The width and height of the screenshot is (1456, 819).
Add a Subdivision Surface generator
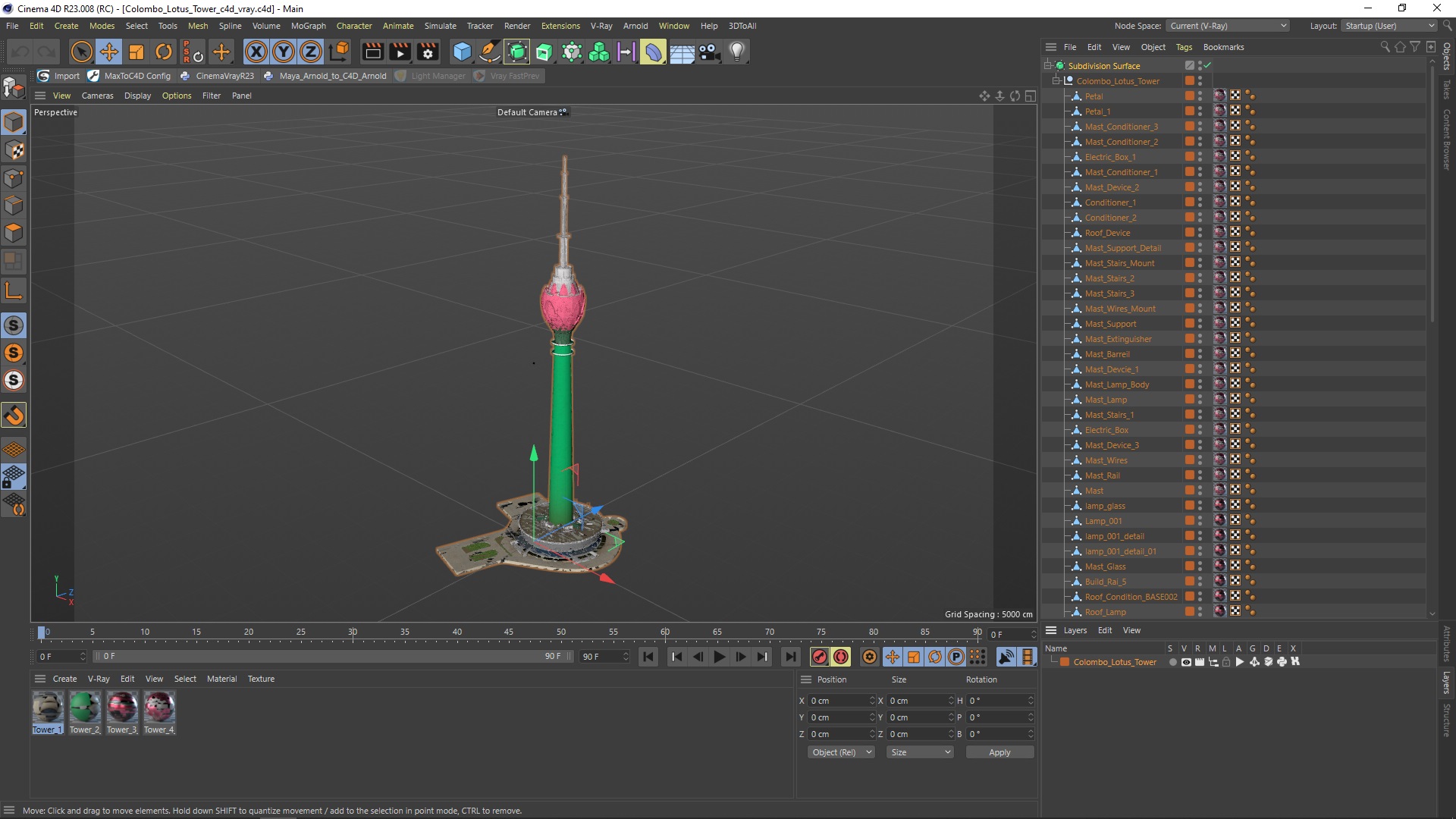click(517, 52)
